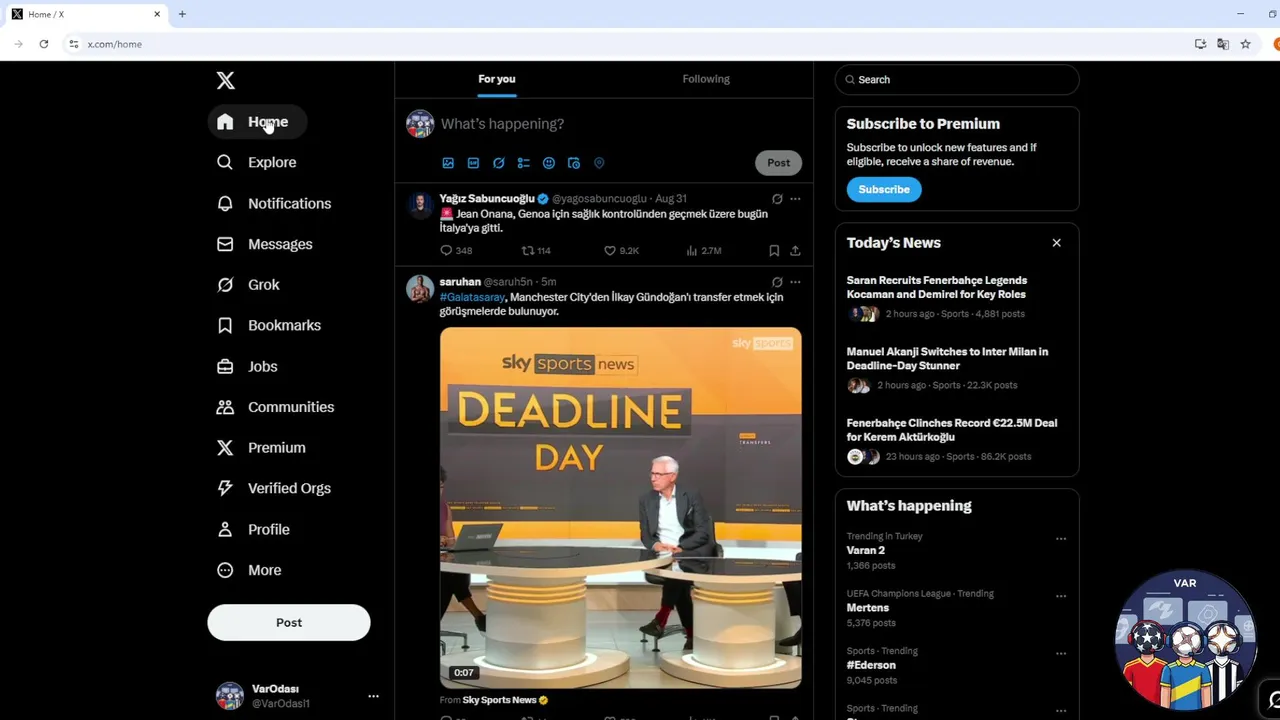Click the gray Post button in composer
1280x720 pixels.
coord(778,163)
